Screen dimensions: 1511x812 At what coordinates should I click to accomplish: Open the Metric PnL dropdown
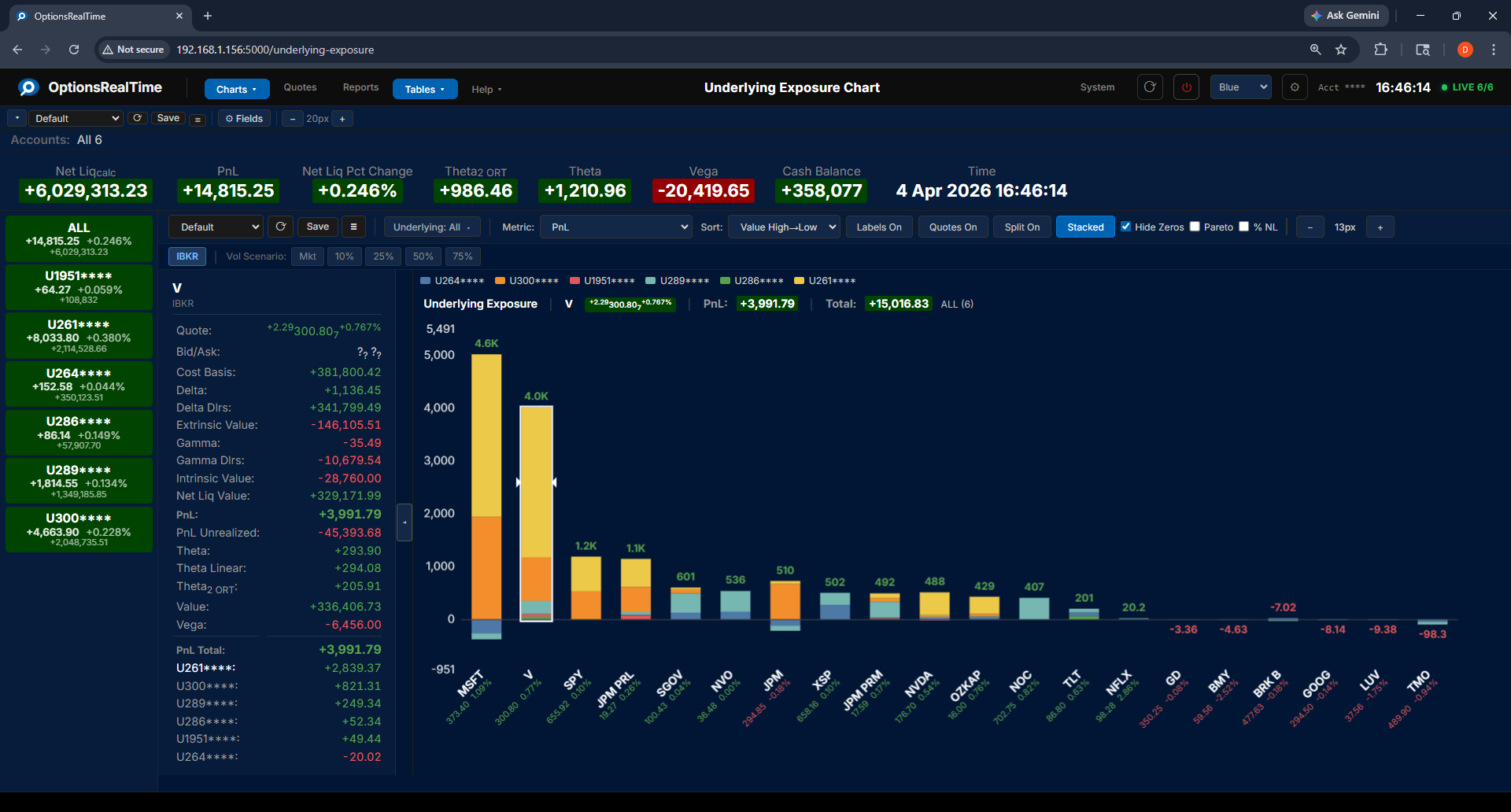click(616, 227)
